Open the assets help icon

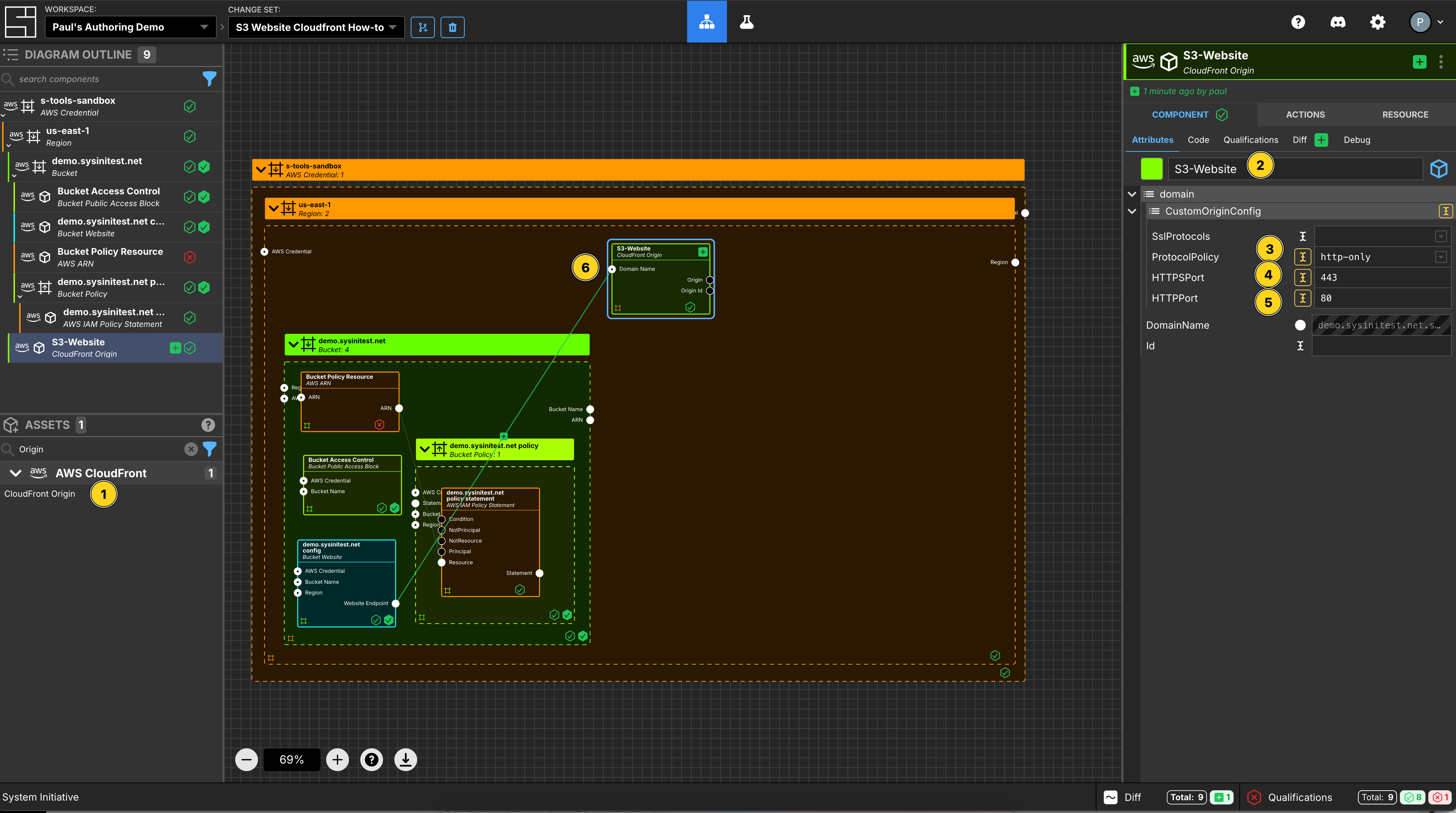click(x=208, y=425)
